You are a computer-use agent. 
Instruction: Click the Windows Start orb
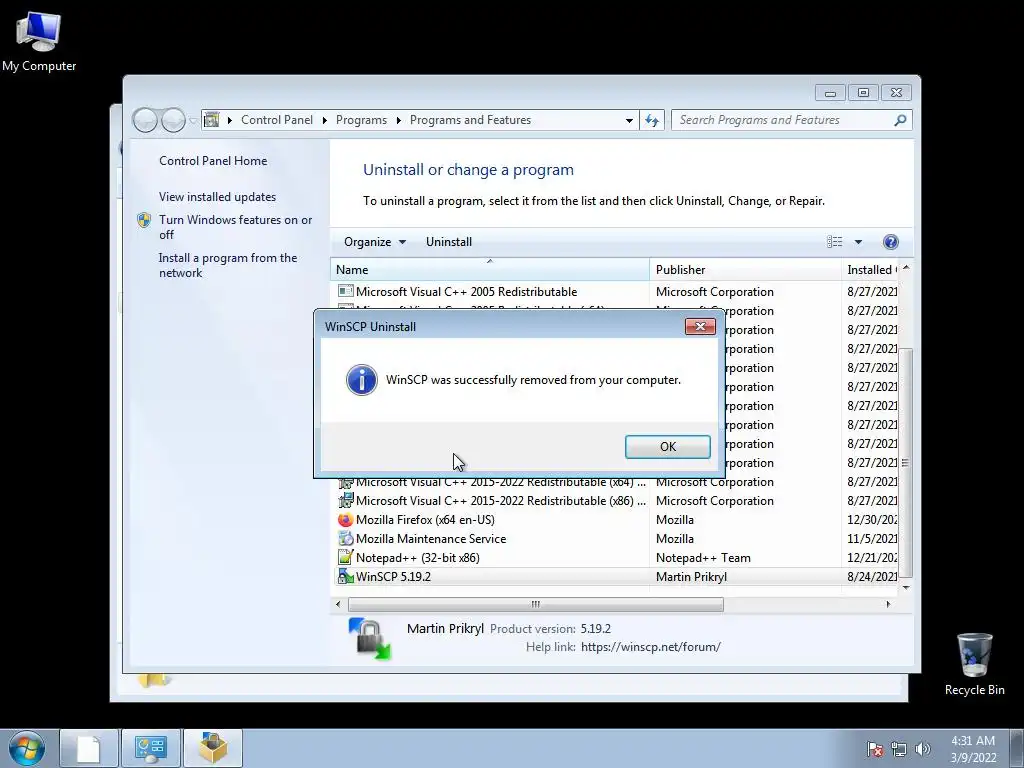pyautogui.click(x=27, y=748)
